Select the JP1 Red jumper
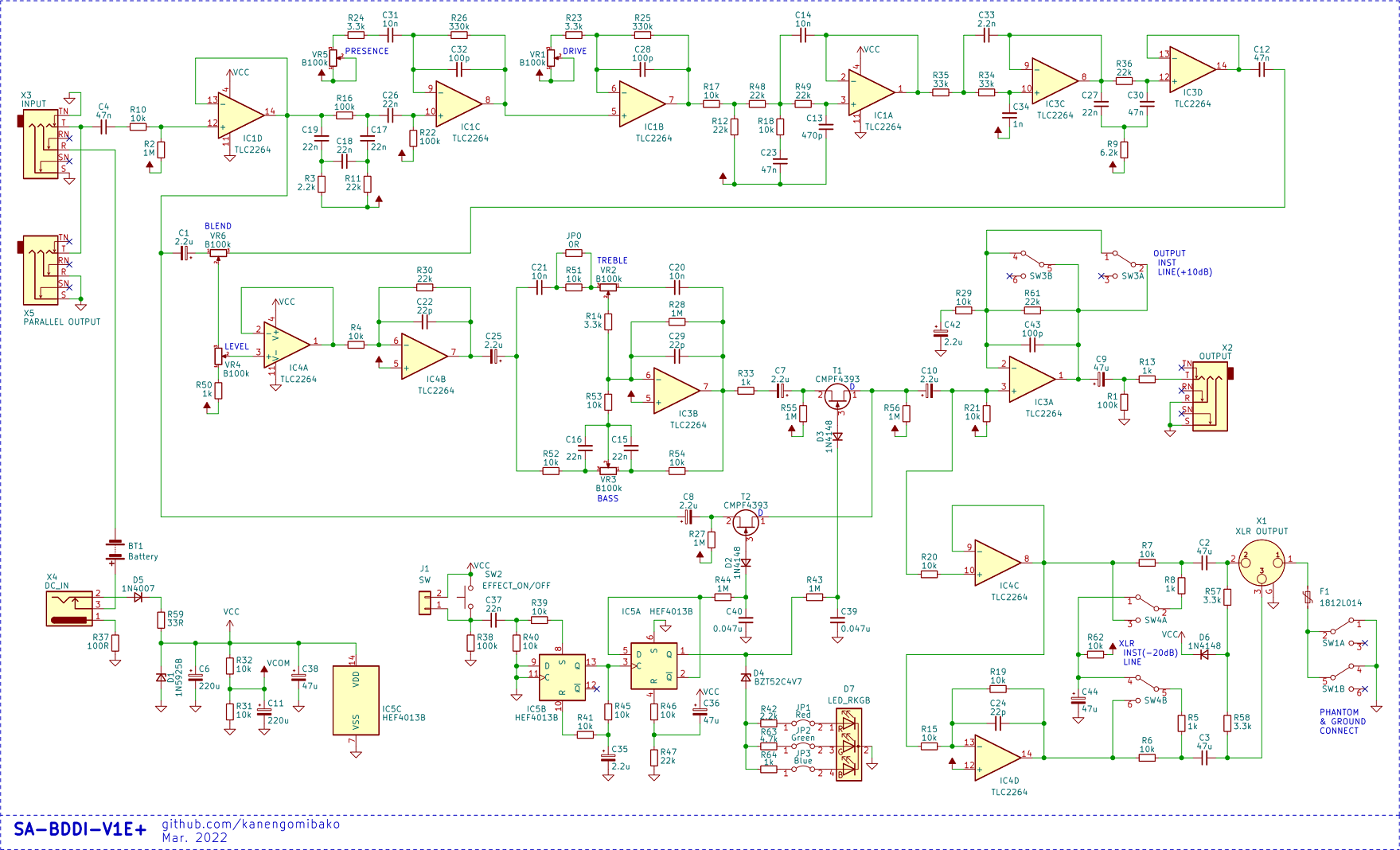This screenshot has width=1400, height=850. pos(803,723)
